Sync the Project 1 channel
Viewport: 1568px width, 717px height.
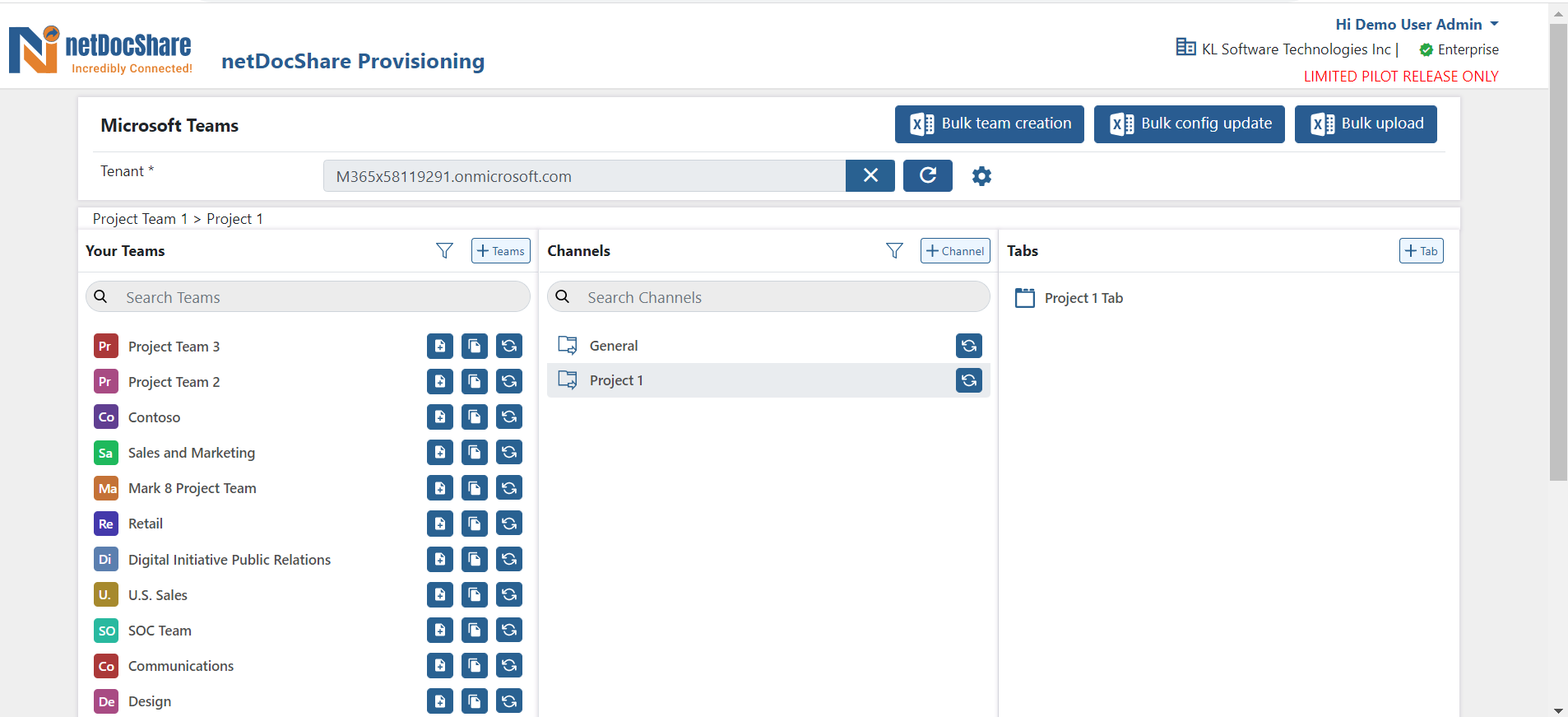coord(969,380)
